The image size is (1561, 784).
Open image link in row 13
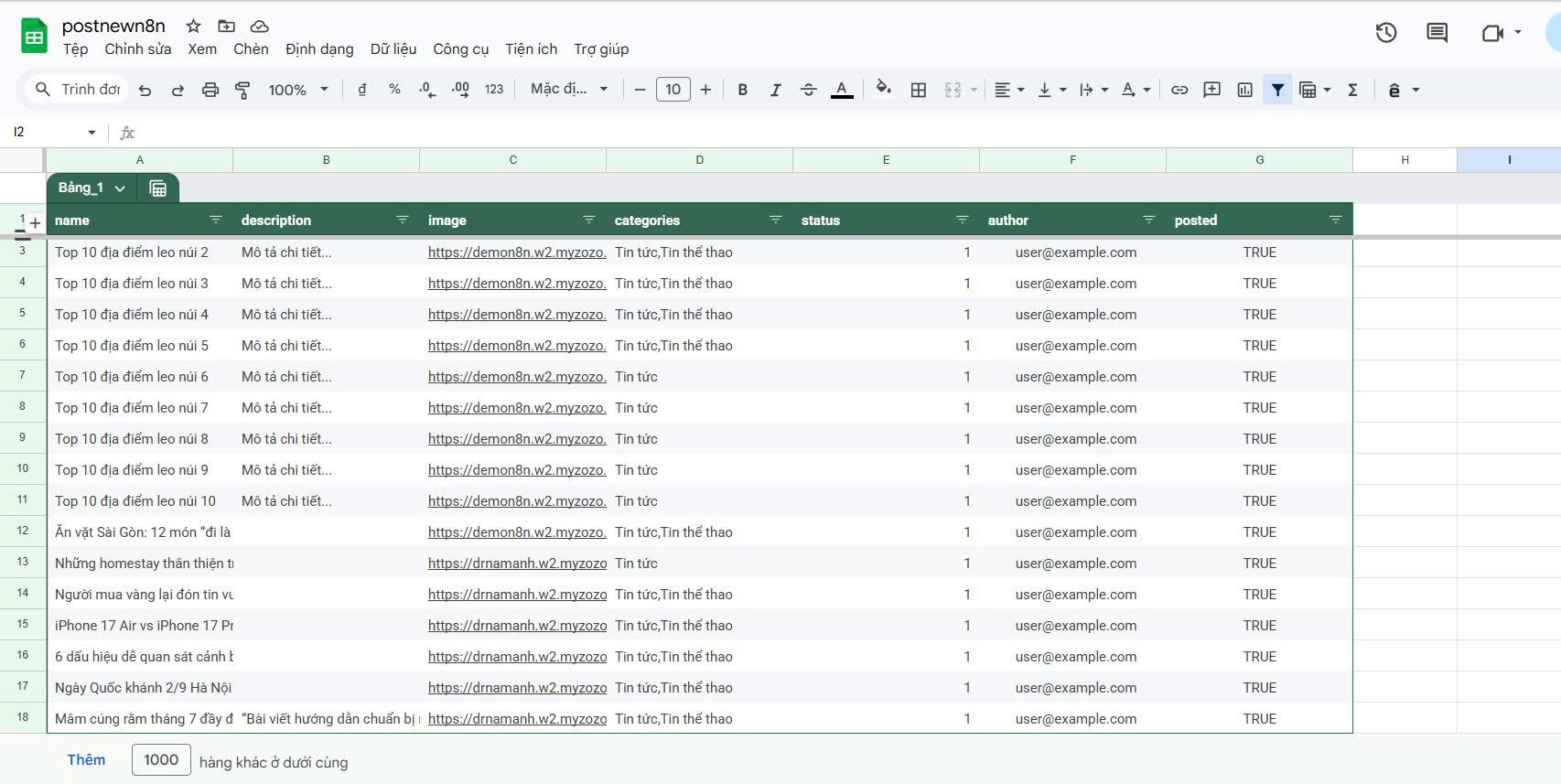tap(517, 564)
